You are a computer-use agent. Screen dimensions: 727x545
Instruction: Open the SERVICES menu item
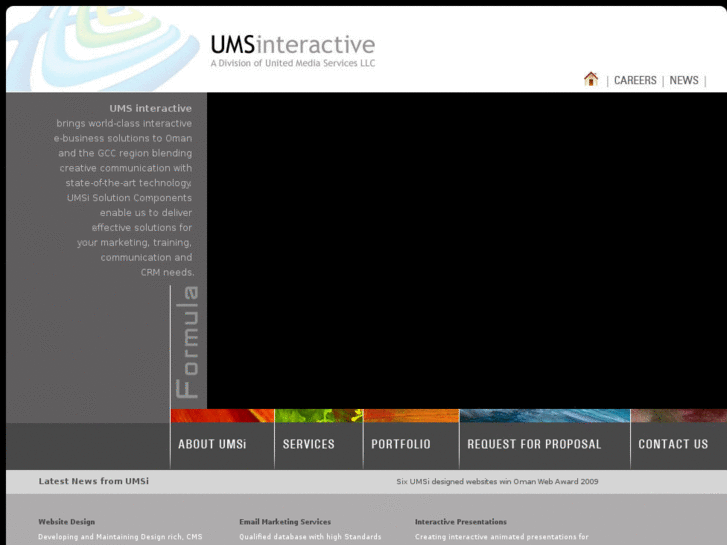coord(308,444)
